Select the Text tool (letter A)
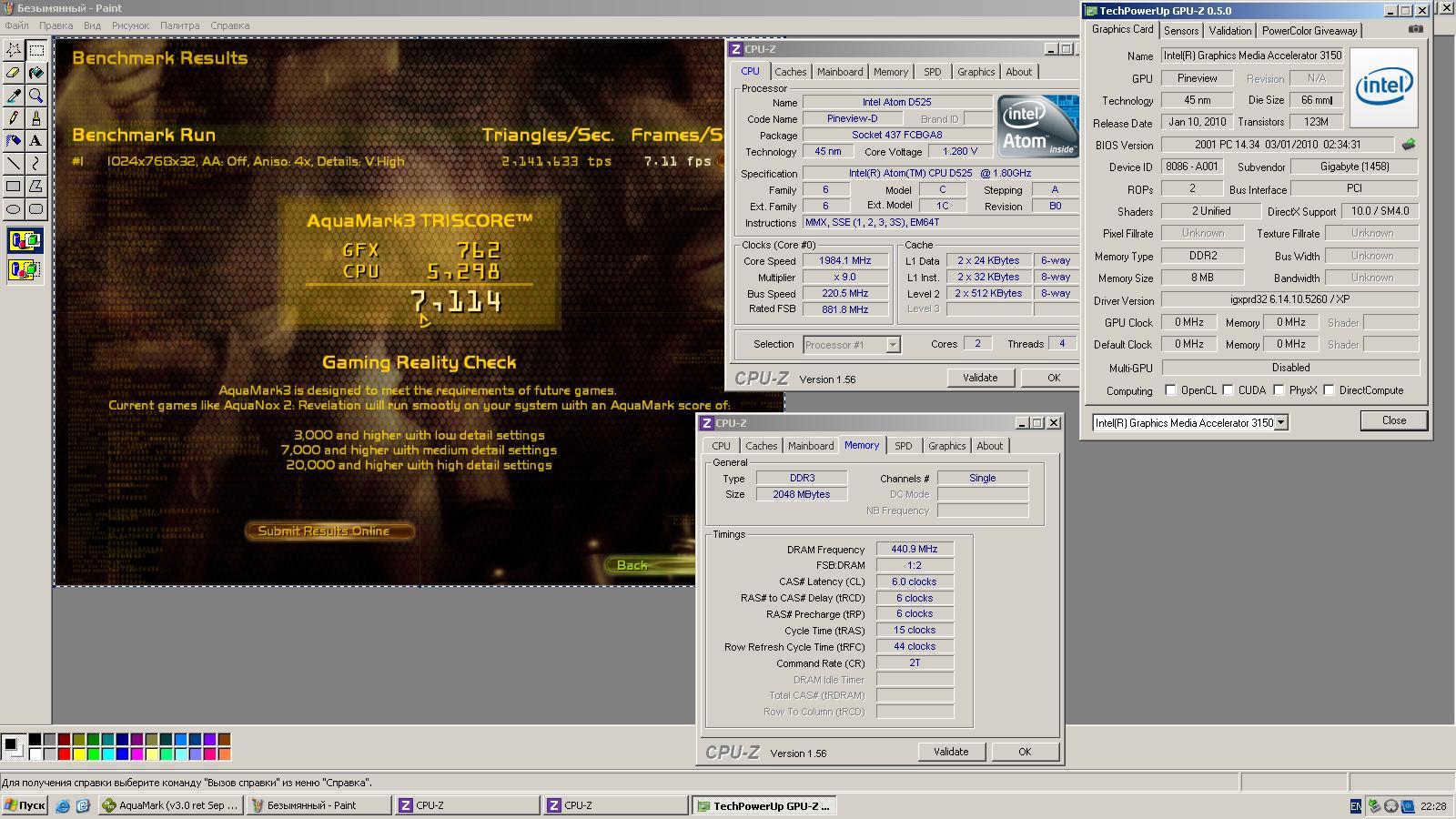 coord(36,141)
